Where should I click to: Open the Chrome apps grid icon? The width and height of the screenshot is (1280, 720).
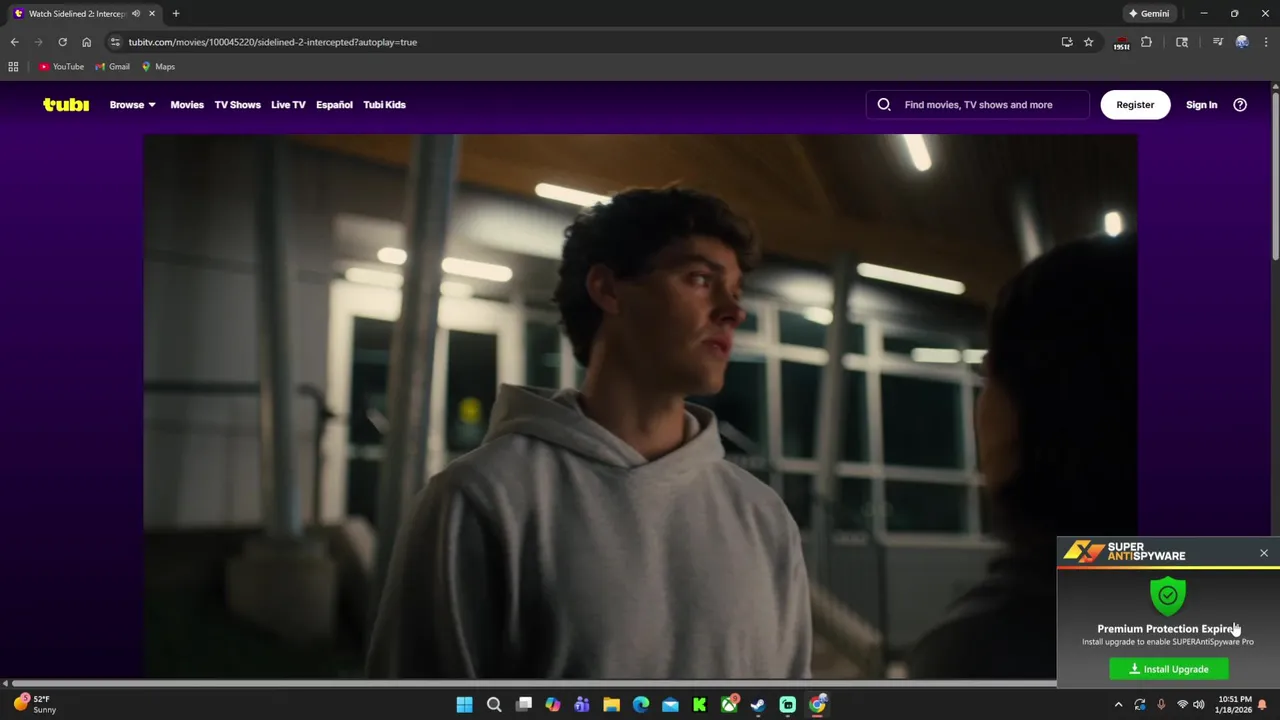(x=13, y=67)
